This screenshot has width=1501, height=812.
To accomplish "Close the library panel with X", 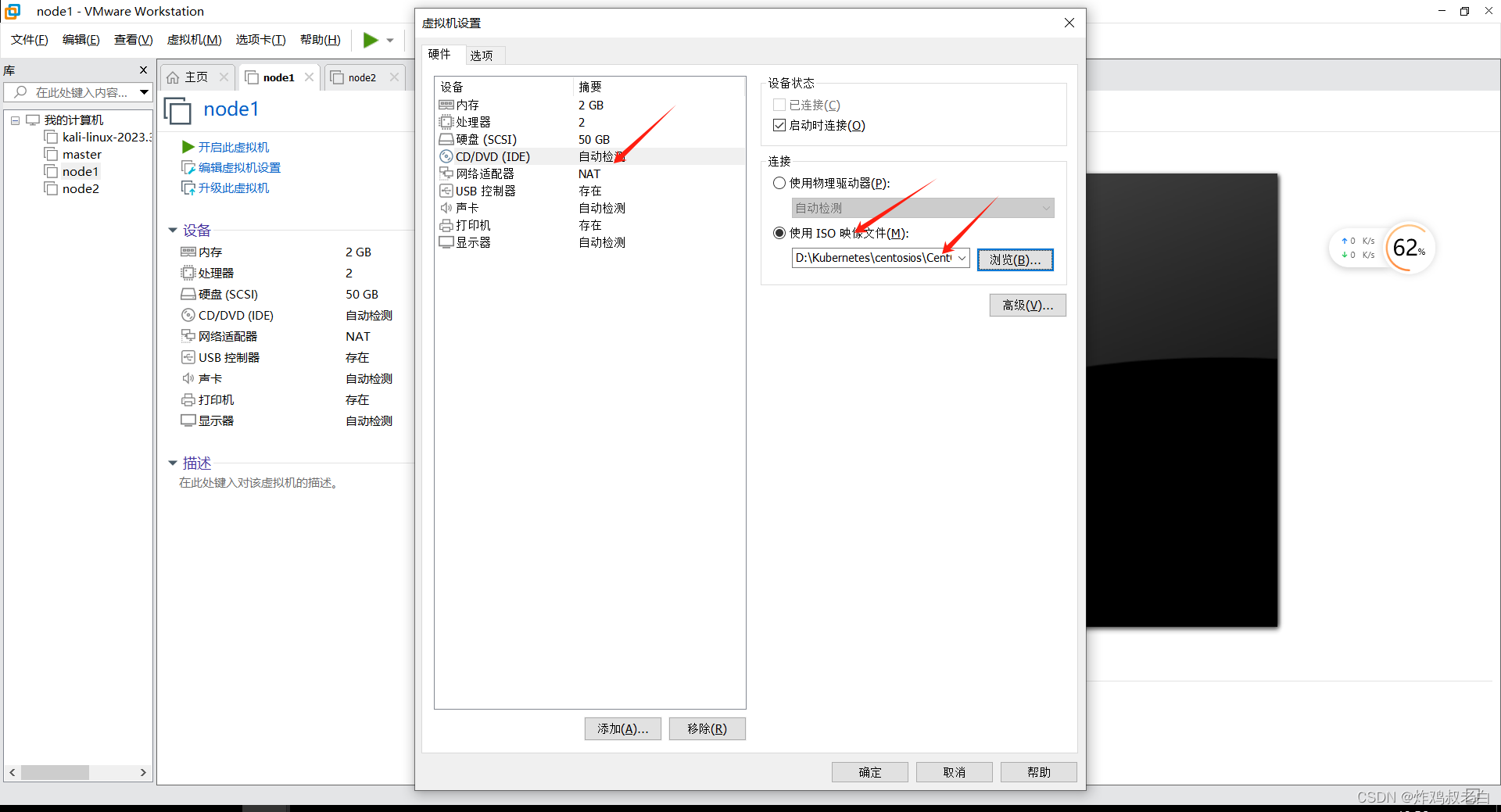I will 143,70.
